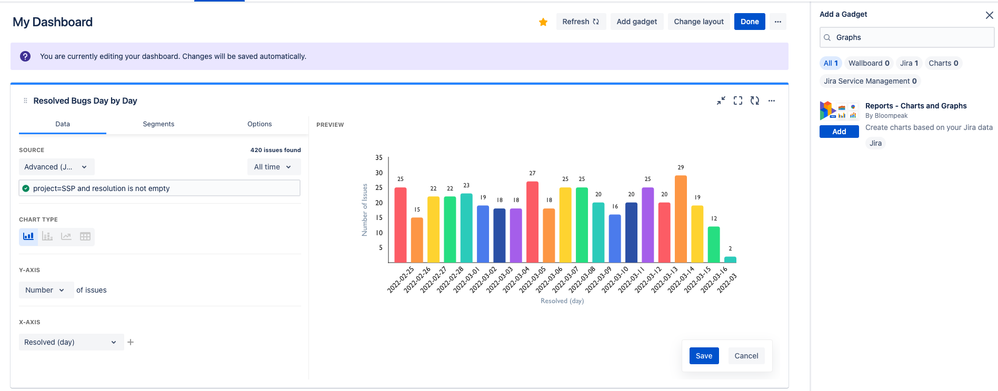The height and width of the screenshot is (391, 998).
Task: Switch to the Segments tab
Action: click(x=158, y=124)
